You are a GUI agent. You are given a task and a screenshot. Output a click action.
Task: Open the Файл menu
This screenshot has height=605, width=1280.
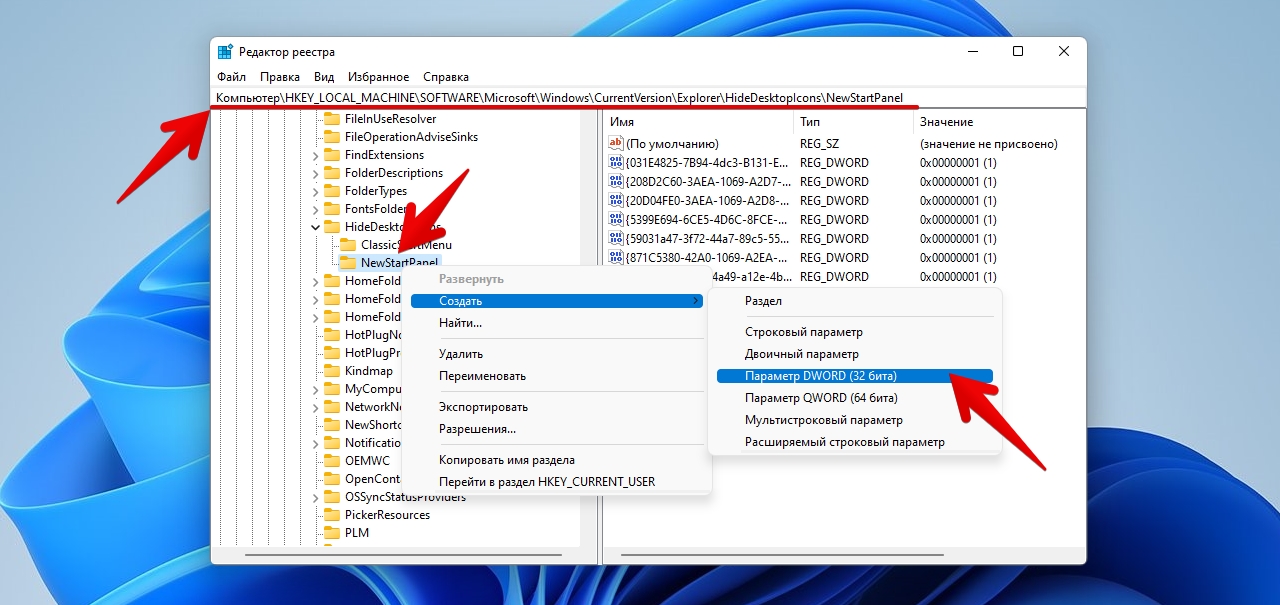(x=231, y=77)
